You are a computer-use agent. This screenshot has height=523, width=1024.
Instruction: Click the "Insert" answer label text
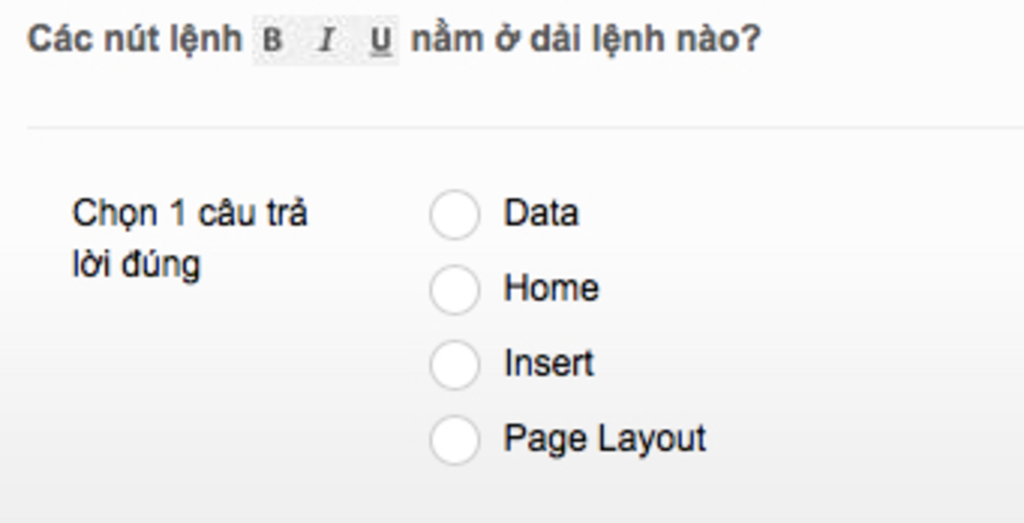[548, 363]
